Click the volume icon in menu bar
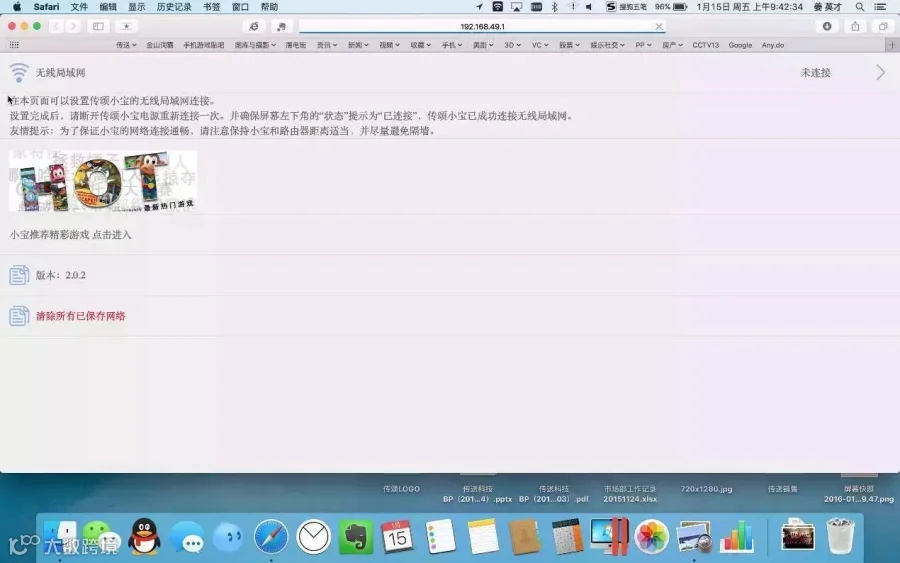This screenshot has width=900, height=563. tap(589, 7)
